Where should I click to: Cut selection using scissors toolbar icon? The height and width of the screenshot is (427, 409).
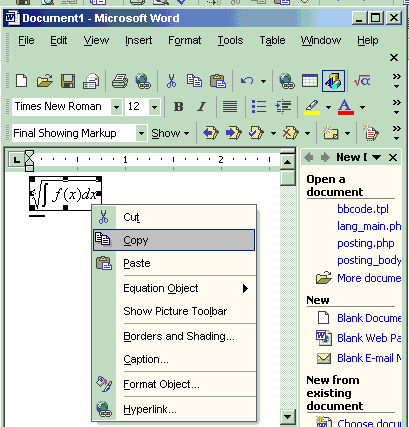click(171, 81)
